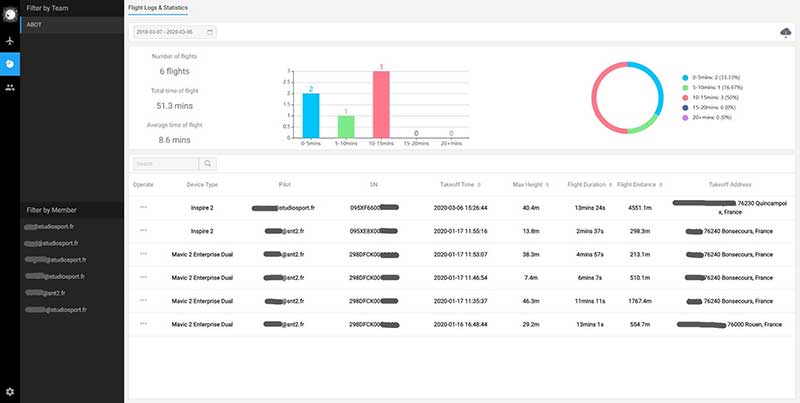This screenshot has width=800, height=403.
Task: Click the 13mins 1s duration cell
Action: (589, 324)
